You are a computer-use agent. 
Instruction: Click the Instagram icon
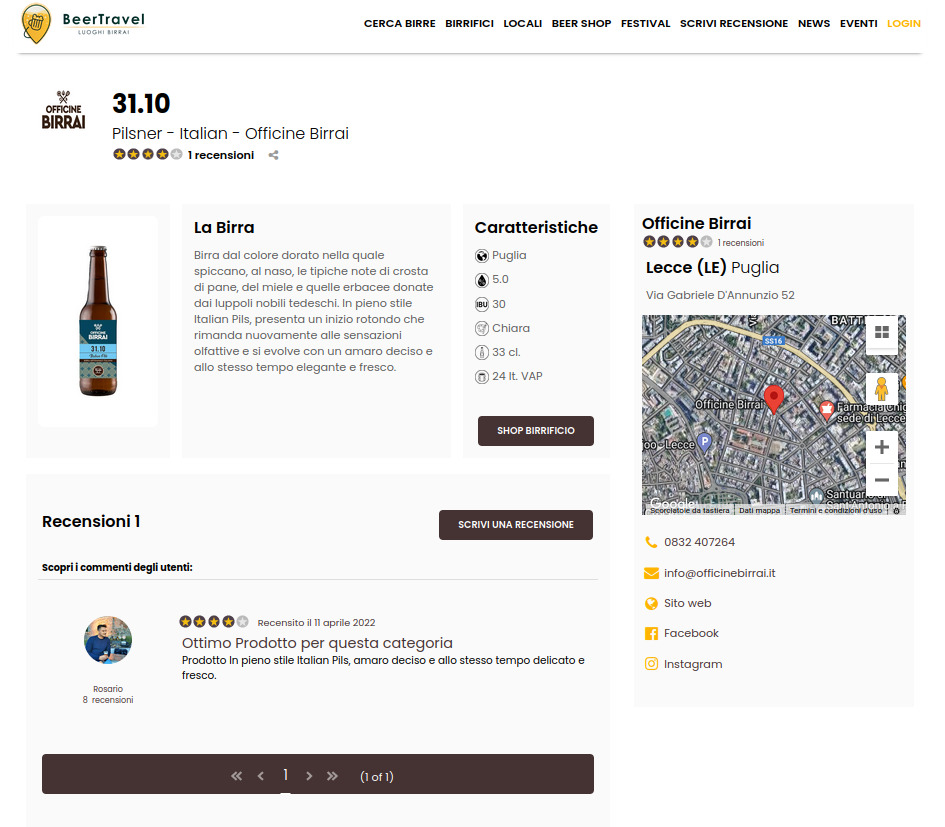pos(651,664)
